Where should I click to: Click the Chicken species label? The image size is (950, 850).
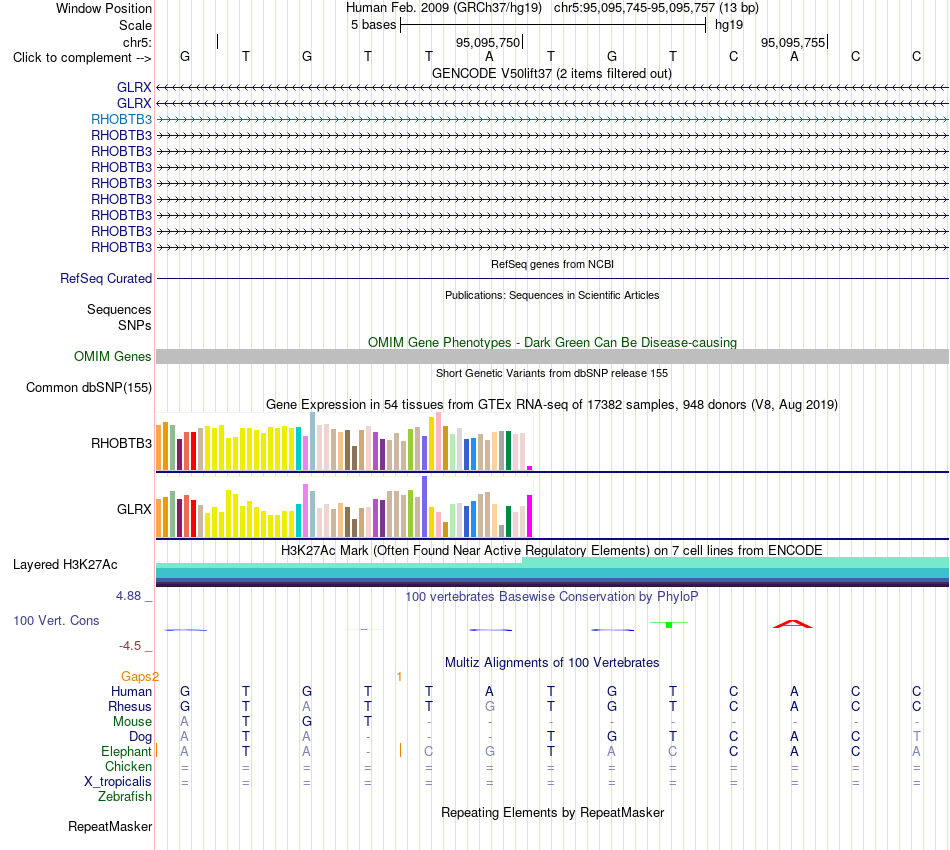(x=128, y=766)
